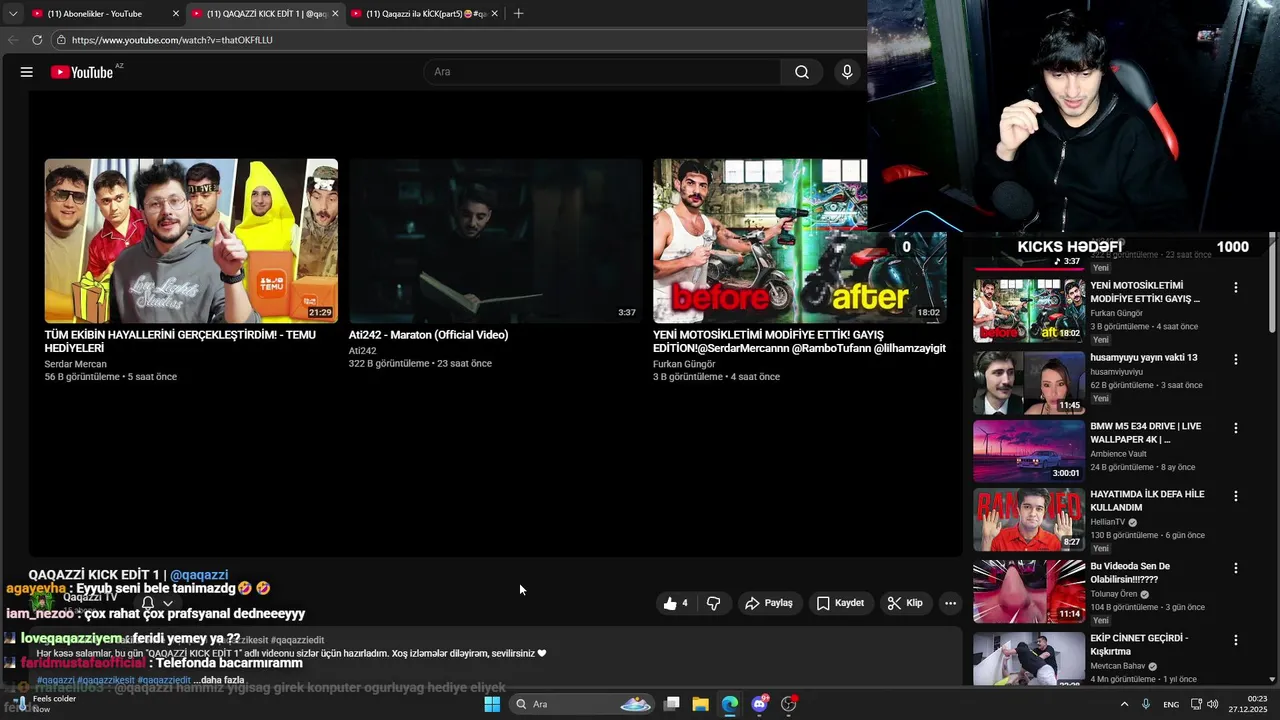Open the YouTube hamburger guide menu
The height and width of the screenshot is (720, 1280).
(x=27, y=72)
